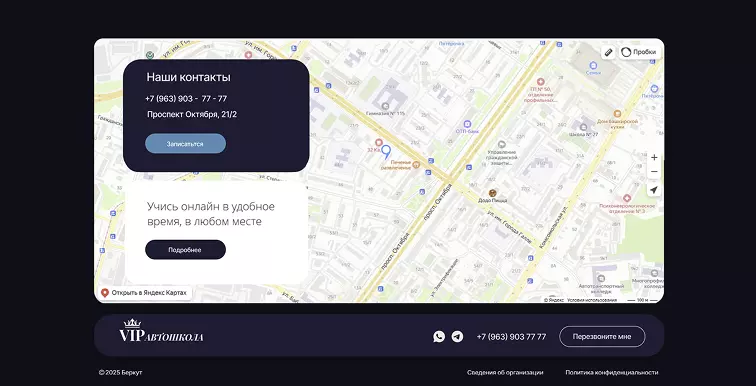756x386 pixels.
Task: Click the VIP Автошкола logo
Action: 161,331
